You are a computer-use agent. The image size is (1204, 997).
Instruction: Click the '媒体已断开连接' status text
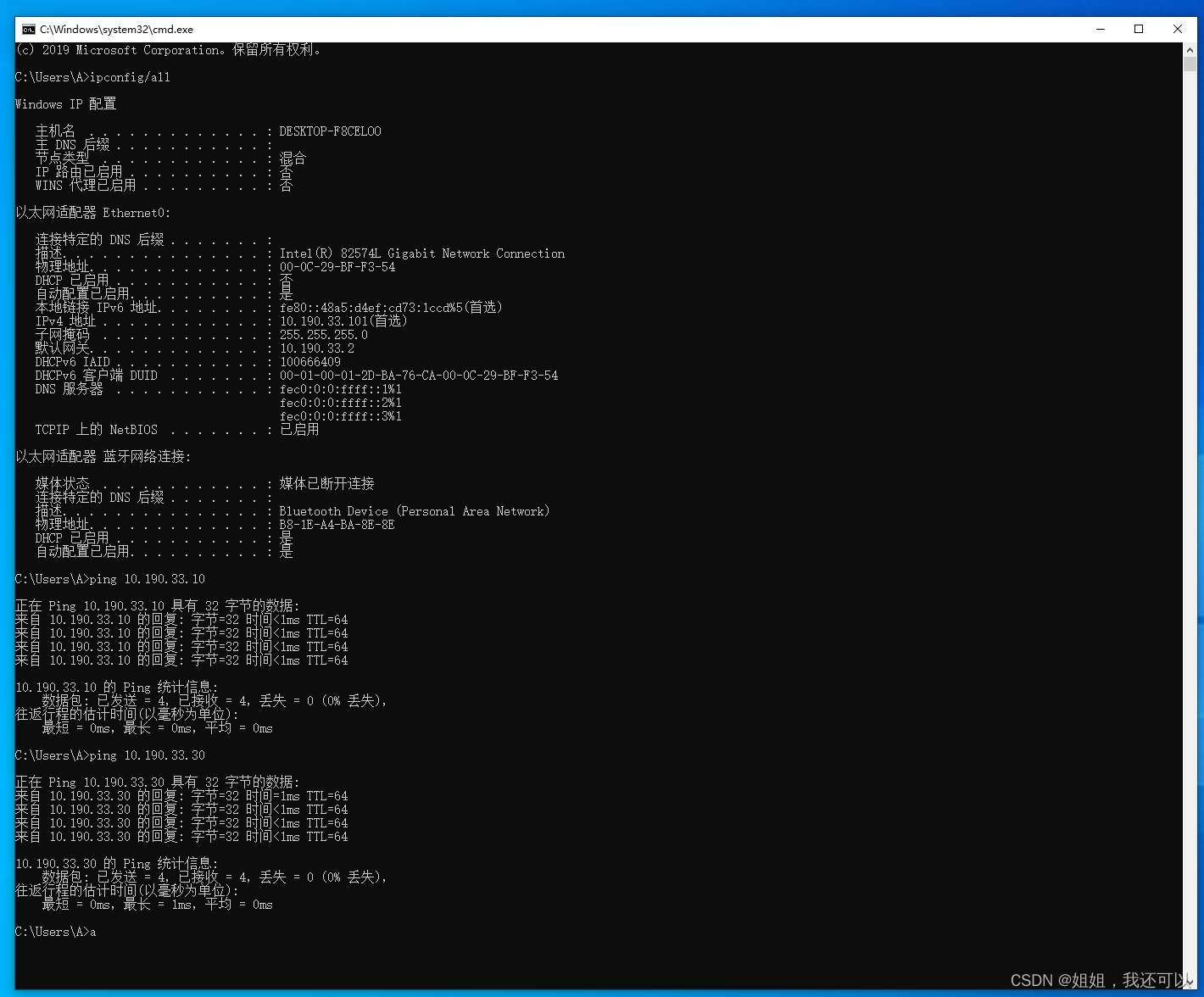coord(326,484)
